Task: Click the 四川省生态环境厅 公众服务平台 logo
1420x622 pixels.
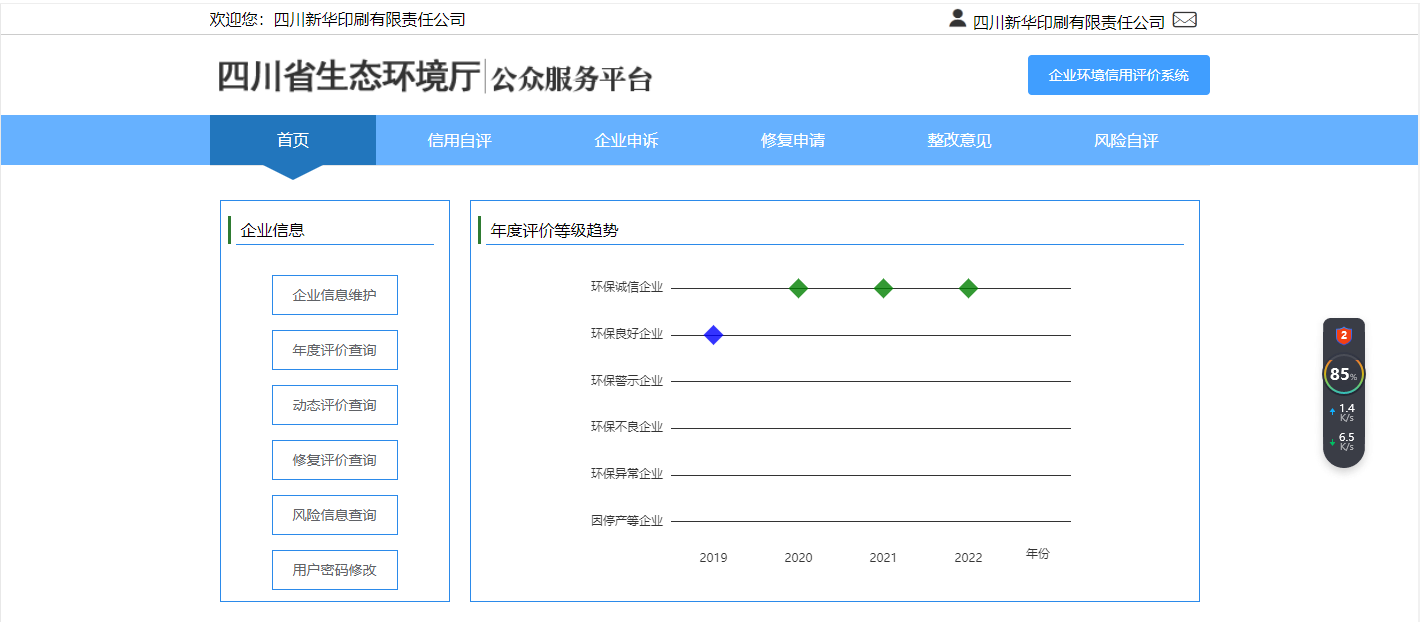Action: tap(435, 77)
